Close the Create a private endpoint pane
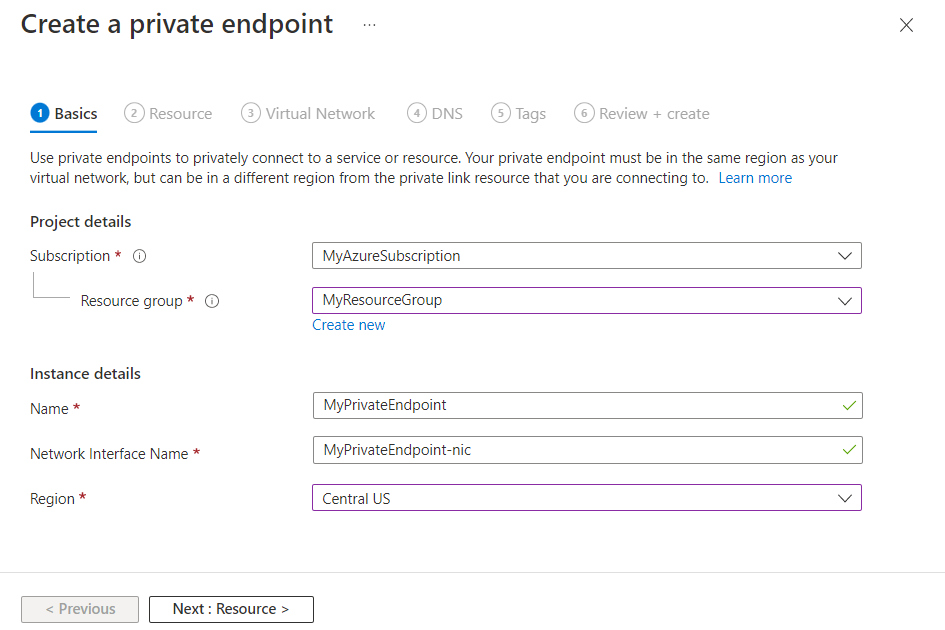 tap(906, 25)
